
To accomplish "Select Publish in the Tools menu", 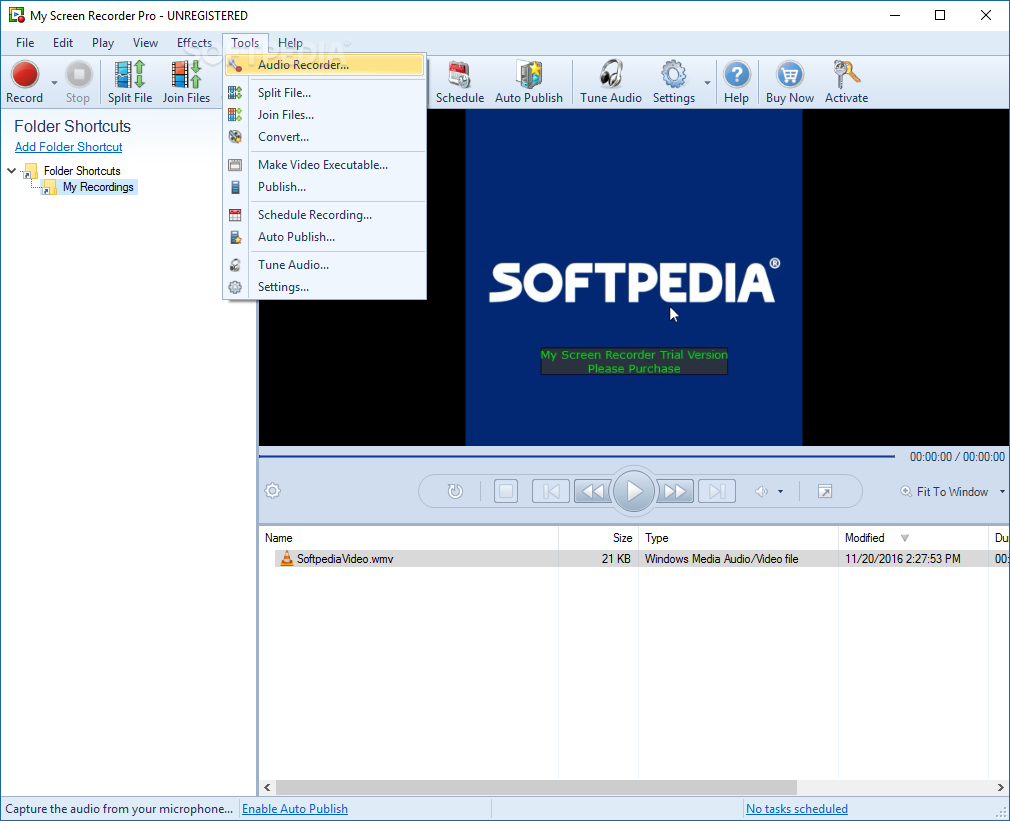I will (x=325, y=187).
